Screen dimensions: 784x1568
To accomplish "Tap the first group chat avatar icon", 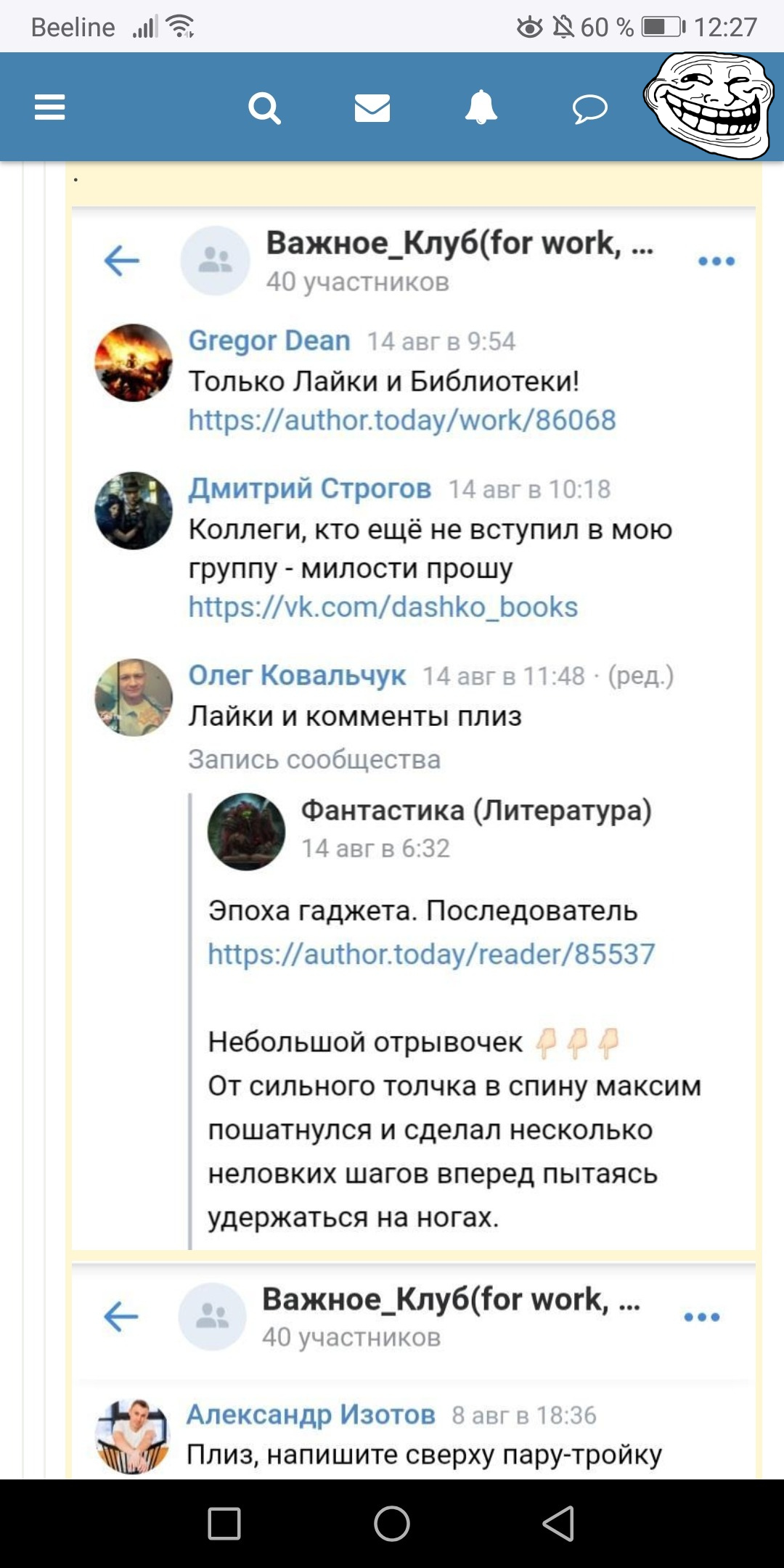I will (x=215, y=261).
